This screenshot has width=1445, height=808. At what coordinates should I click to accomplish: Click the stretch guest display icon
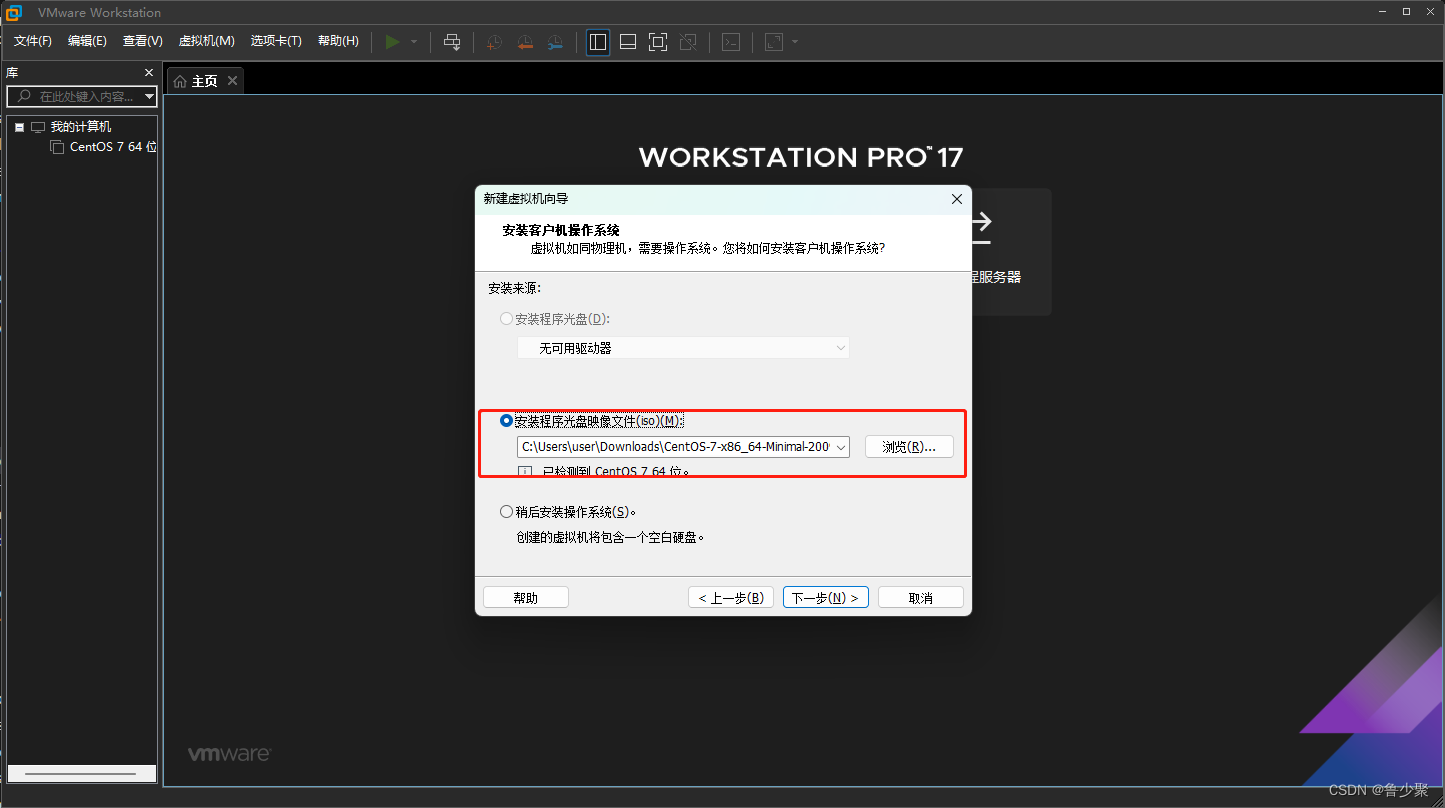click(x=774, y=42)
